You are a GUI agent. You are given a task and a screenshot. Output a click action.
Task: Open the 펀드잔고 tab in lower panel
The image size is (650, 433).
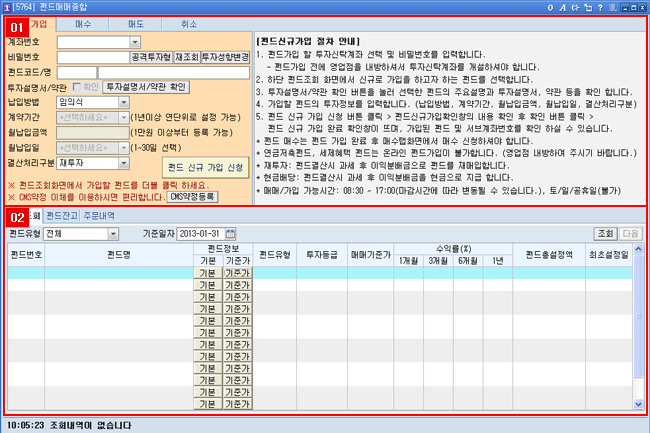click(x=63, y=214)
